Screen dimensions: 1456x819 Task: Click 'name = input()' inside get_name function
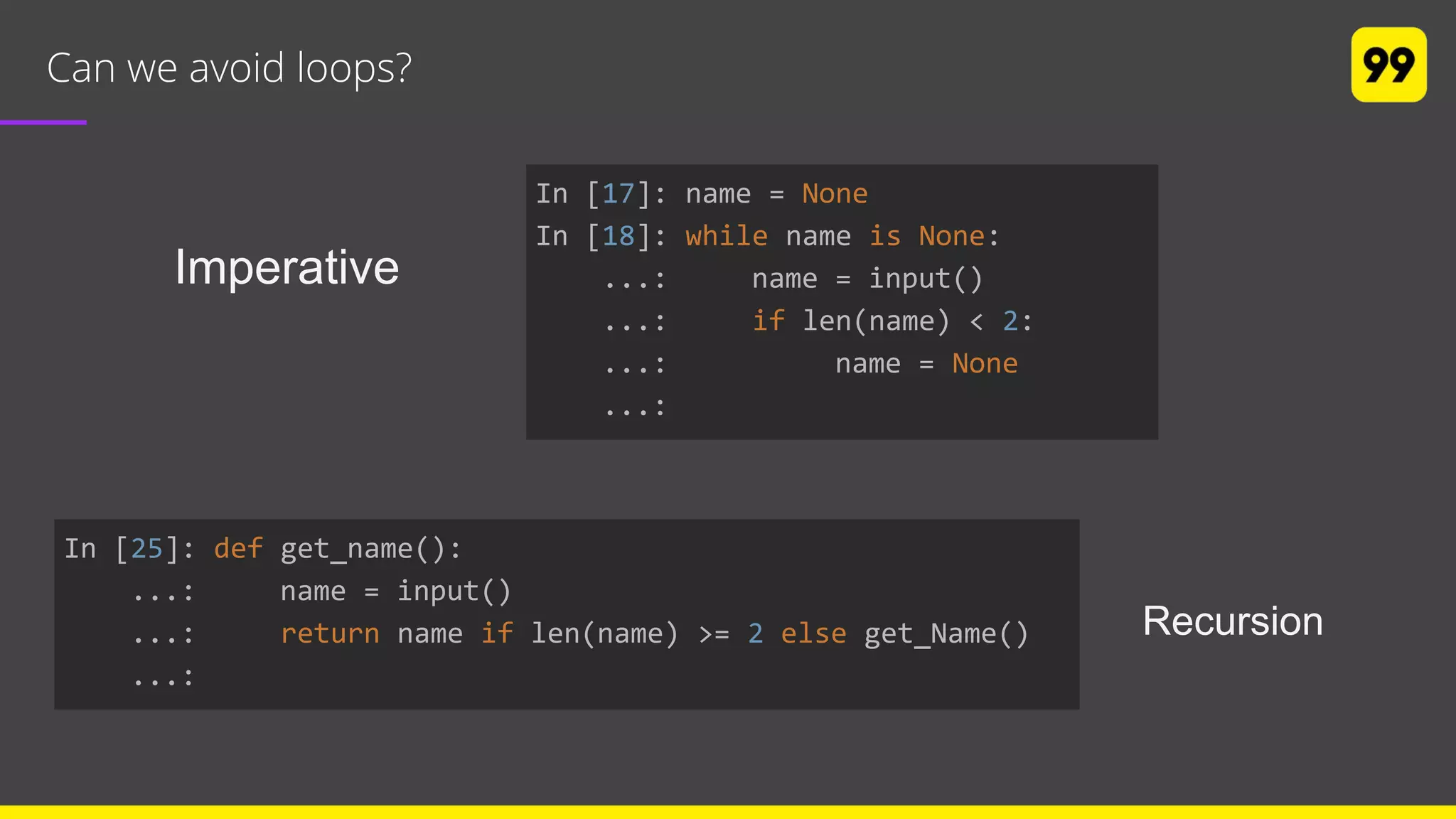click(x=396, y=591)
